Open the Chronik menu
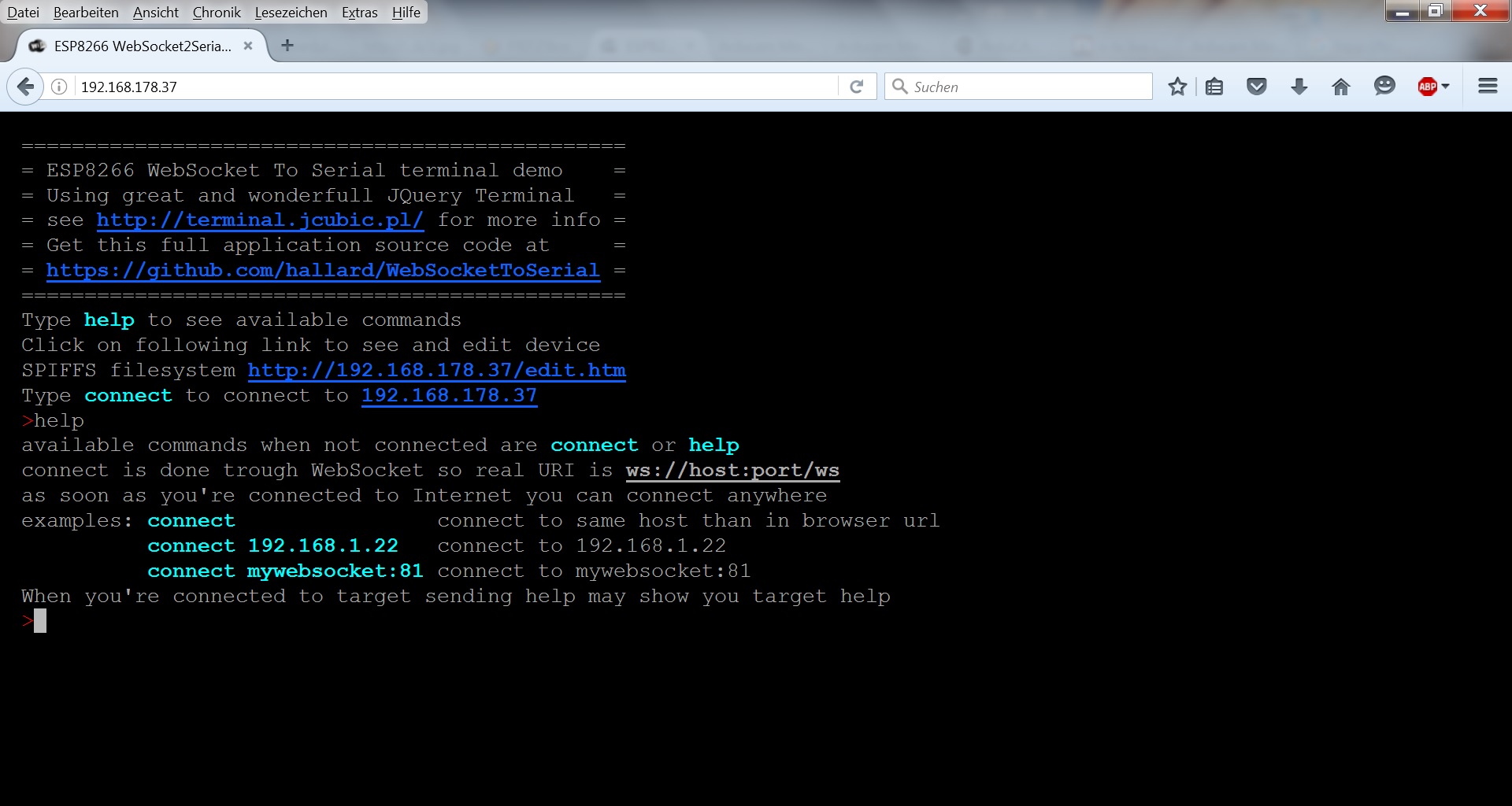This screenshot has width=1512, height=806. [217, 13]
